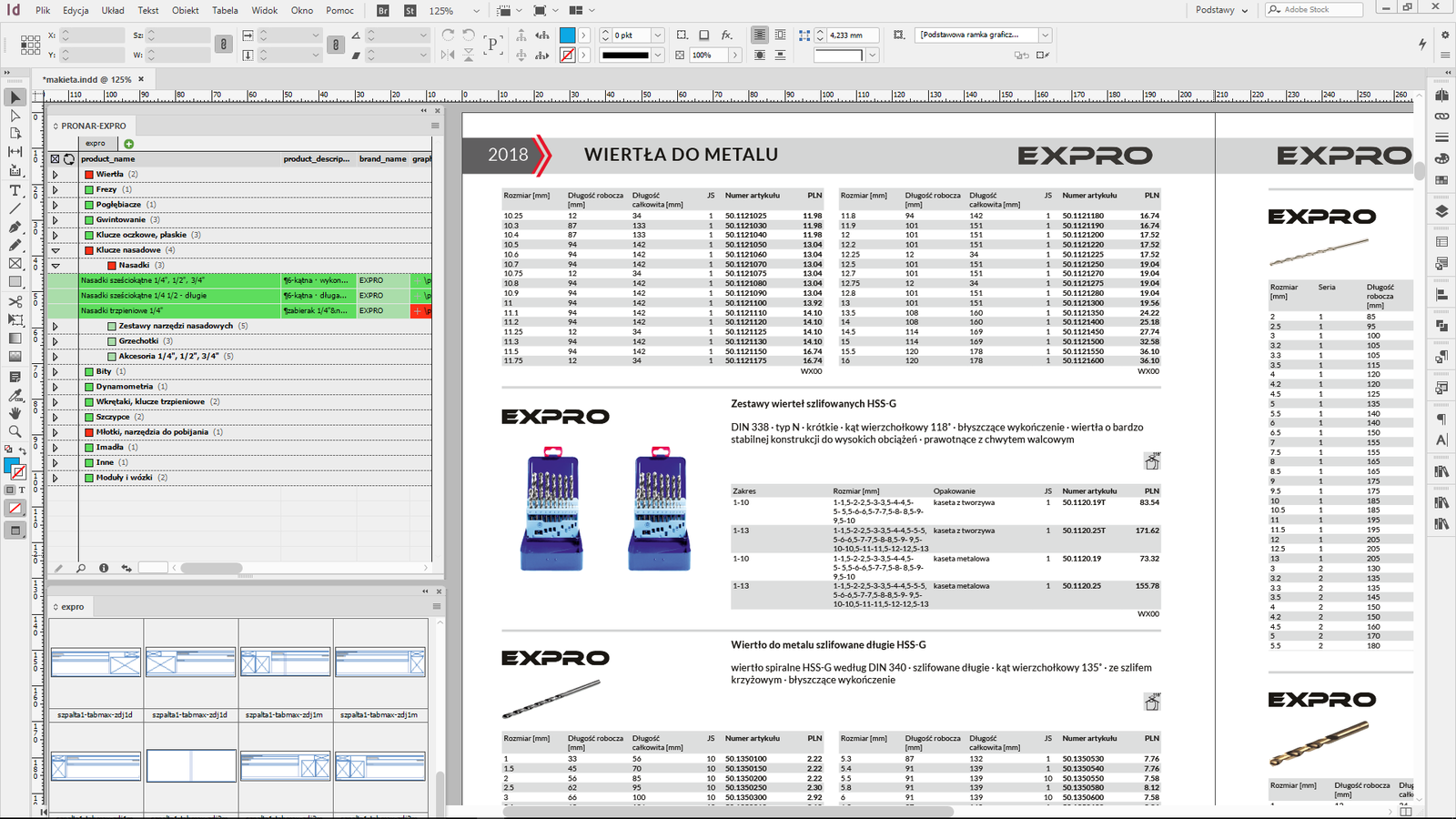Open Adobe Bridge via Br icon
This screenshot has height=819, width=1456.
tap(383, 10)
